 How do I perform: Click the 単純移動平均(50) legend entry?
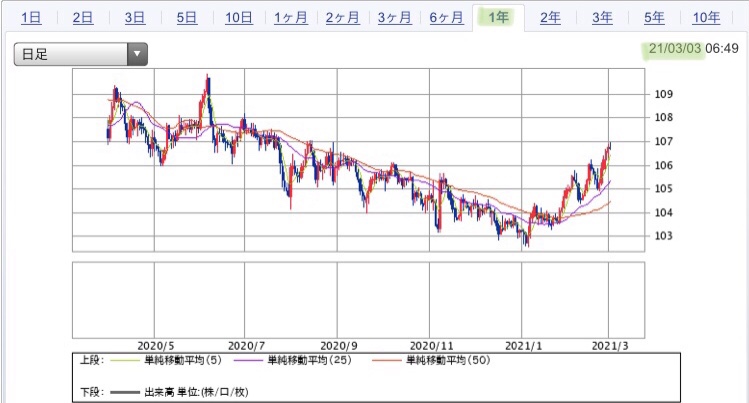point(448,360)
